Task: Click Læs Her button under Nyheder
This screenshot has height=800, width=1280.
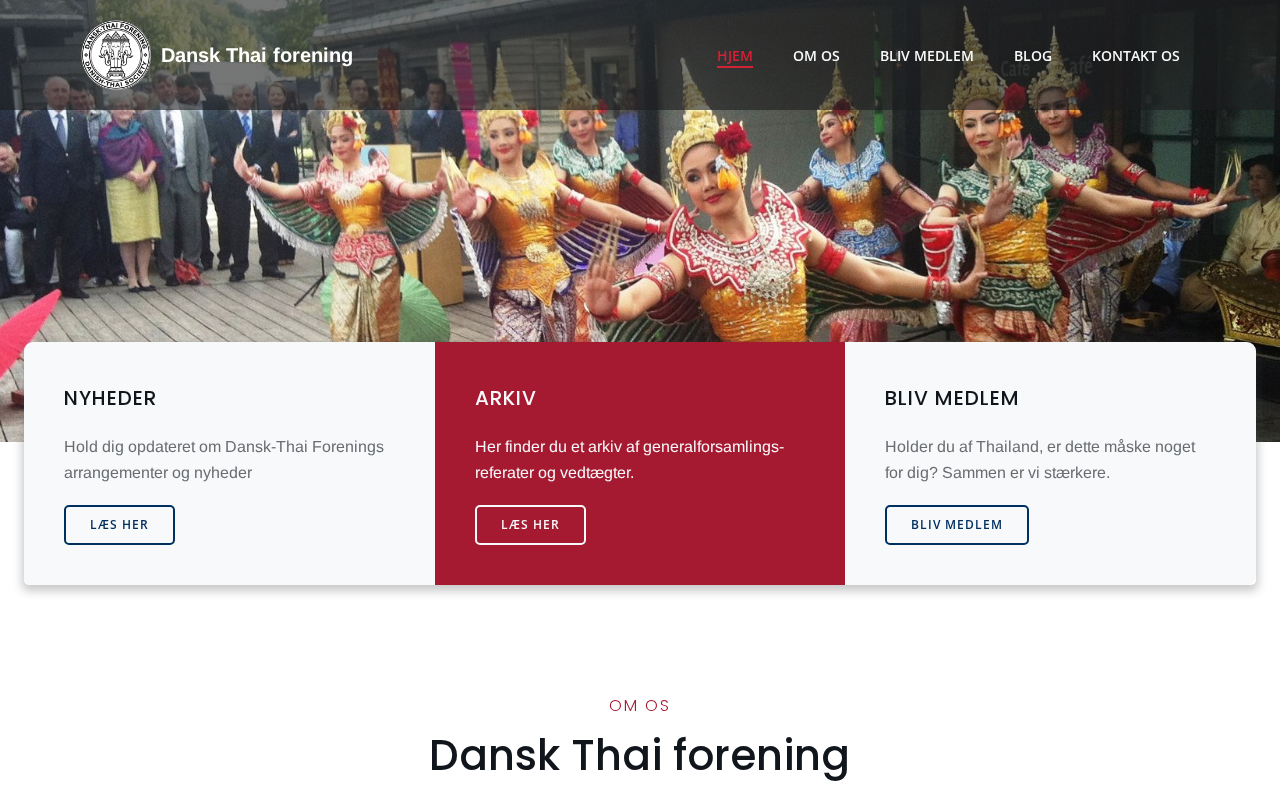Action: [119, 525]
